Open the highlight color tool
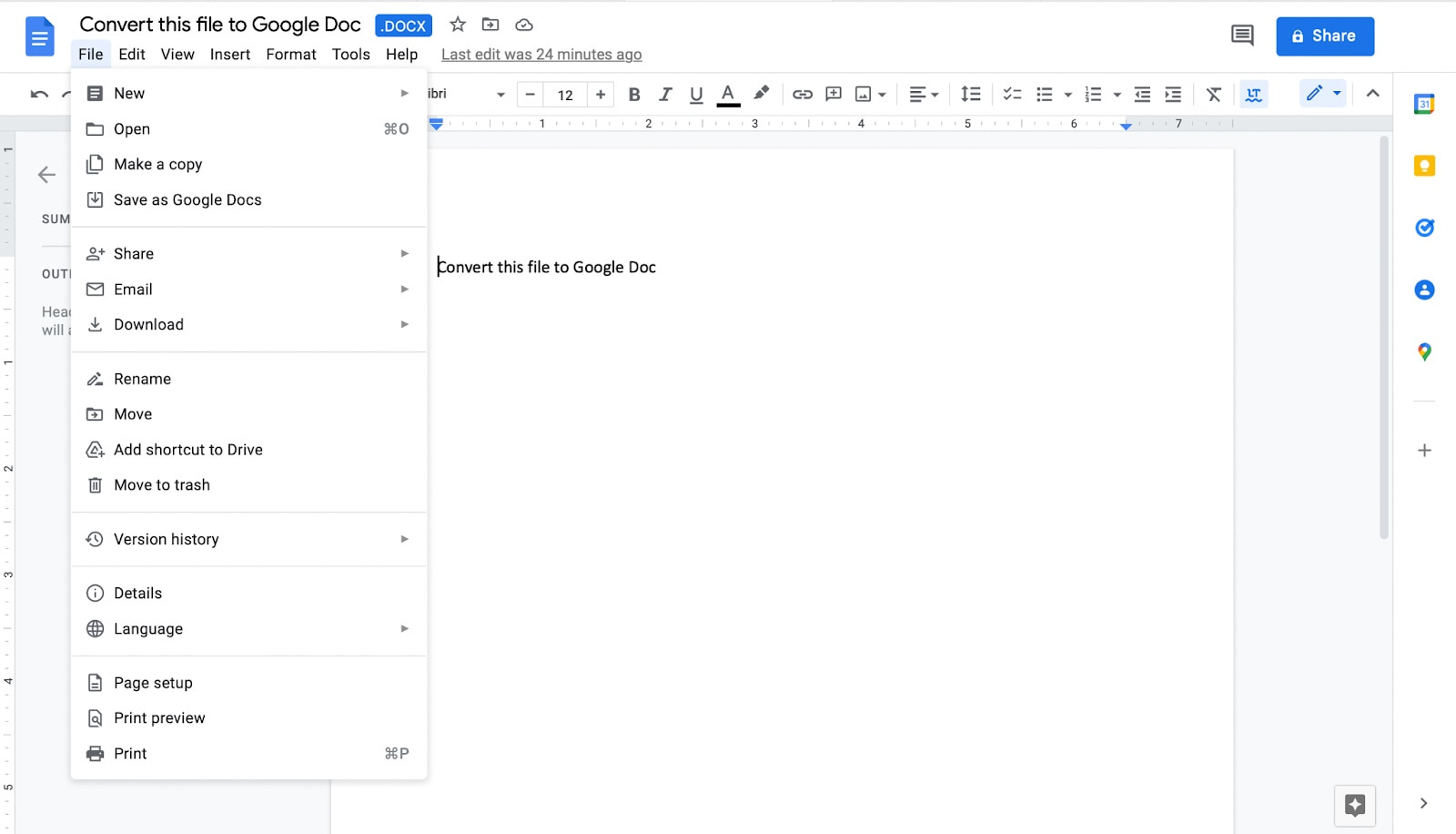 [x=762, y=93]
